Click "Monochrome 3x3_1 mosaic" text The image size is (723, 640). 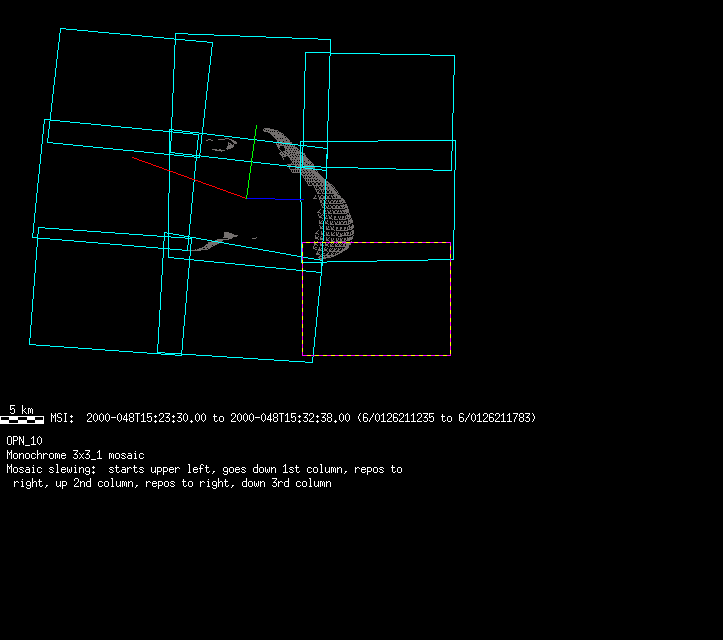(75, 456)
